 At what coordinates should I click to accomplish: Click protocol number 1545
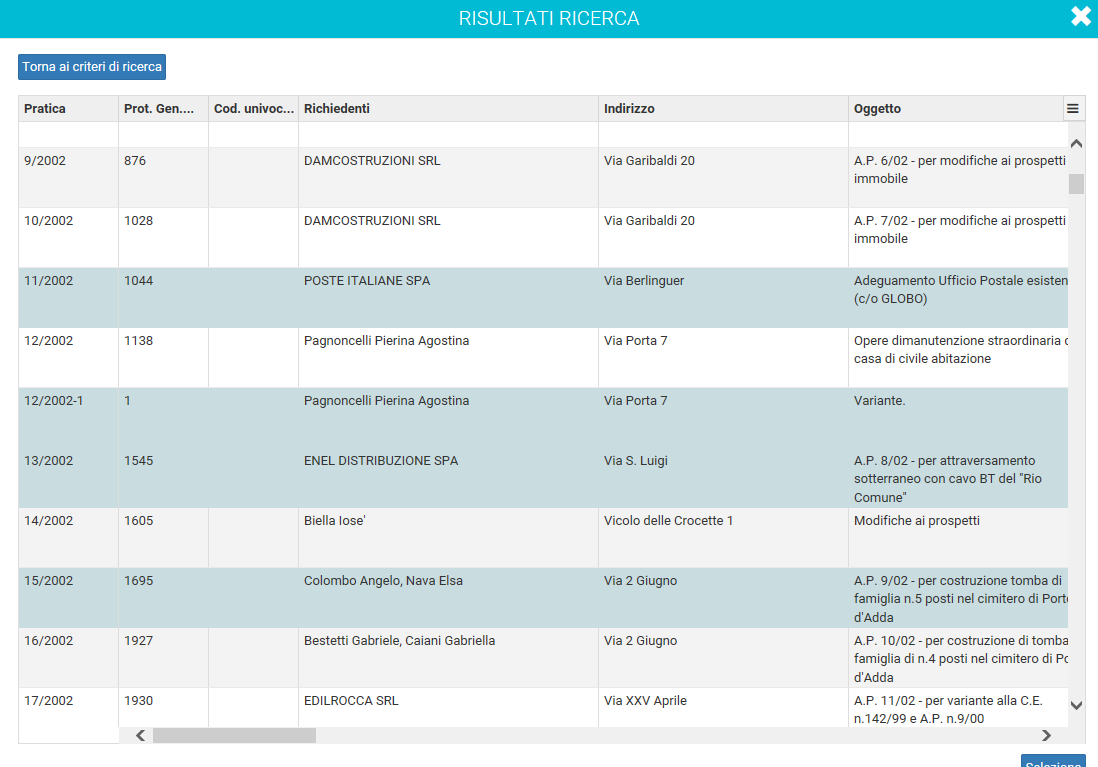(139, 461)
